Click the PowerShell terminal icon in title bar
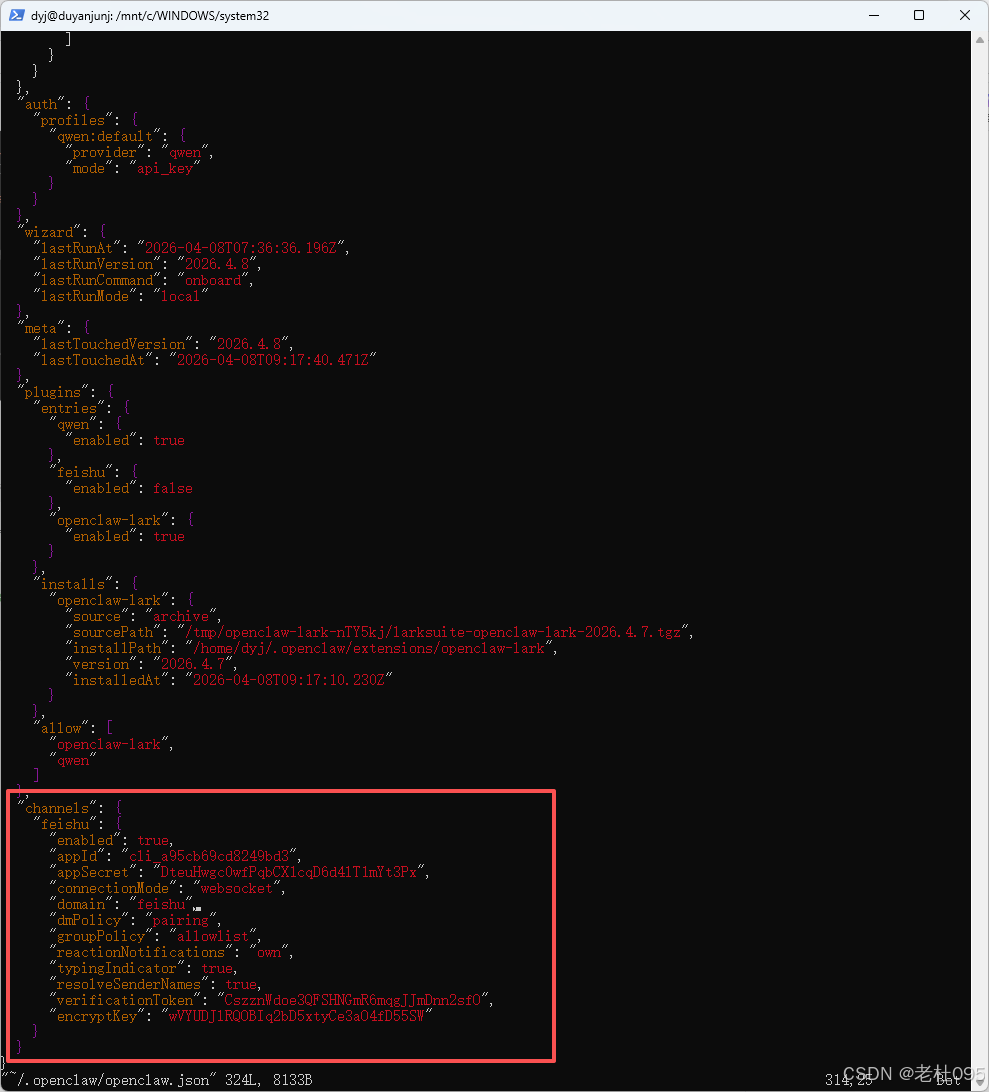This screenshot has width=989, height=1092. pos(17,15)
